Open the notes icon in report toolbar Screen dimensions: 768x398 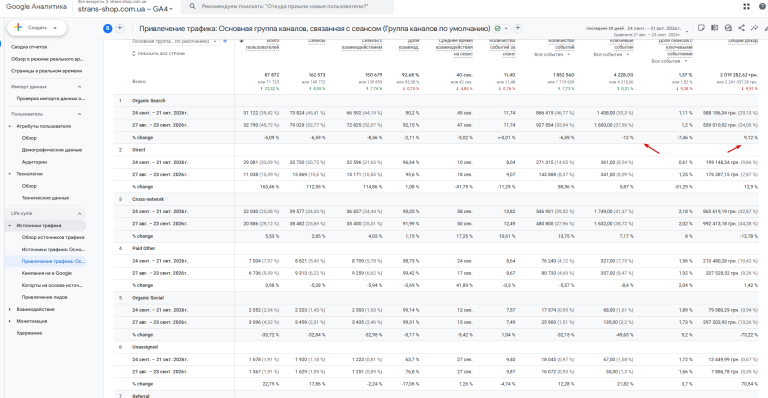(x=701, y=28)
